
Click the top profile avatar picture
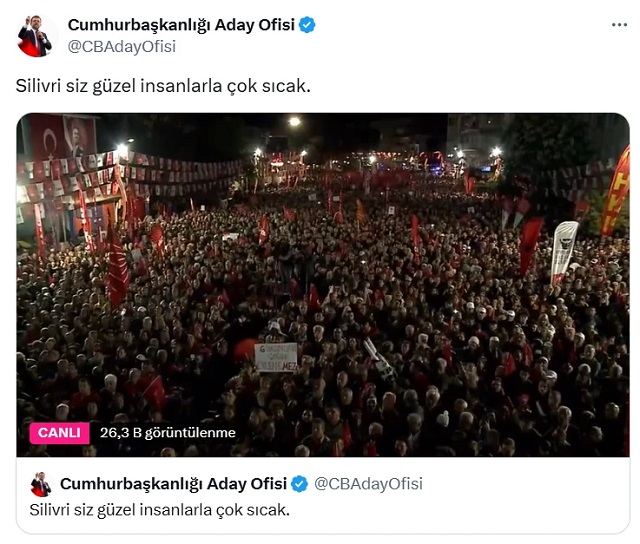(35, 36)
